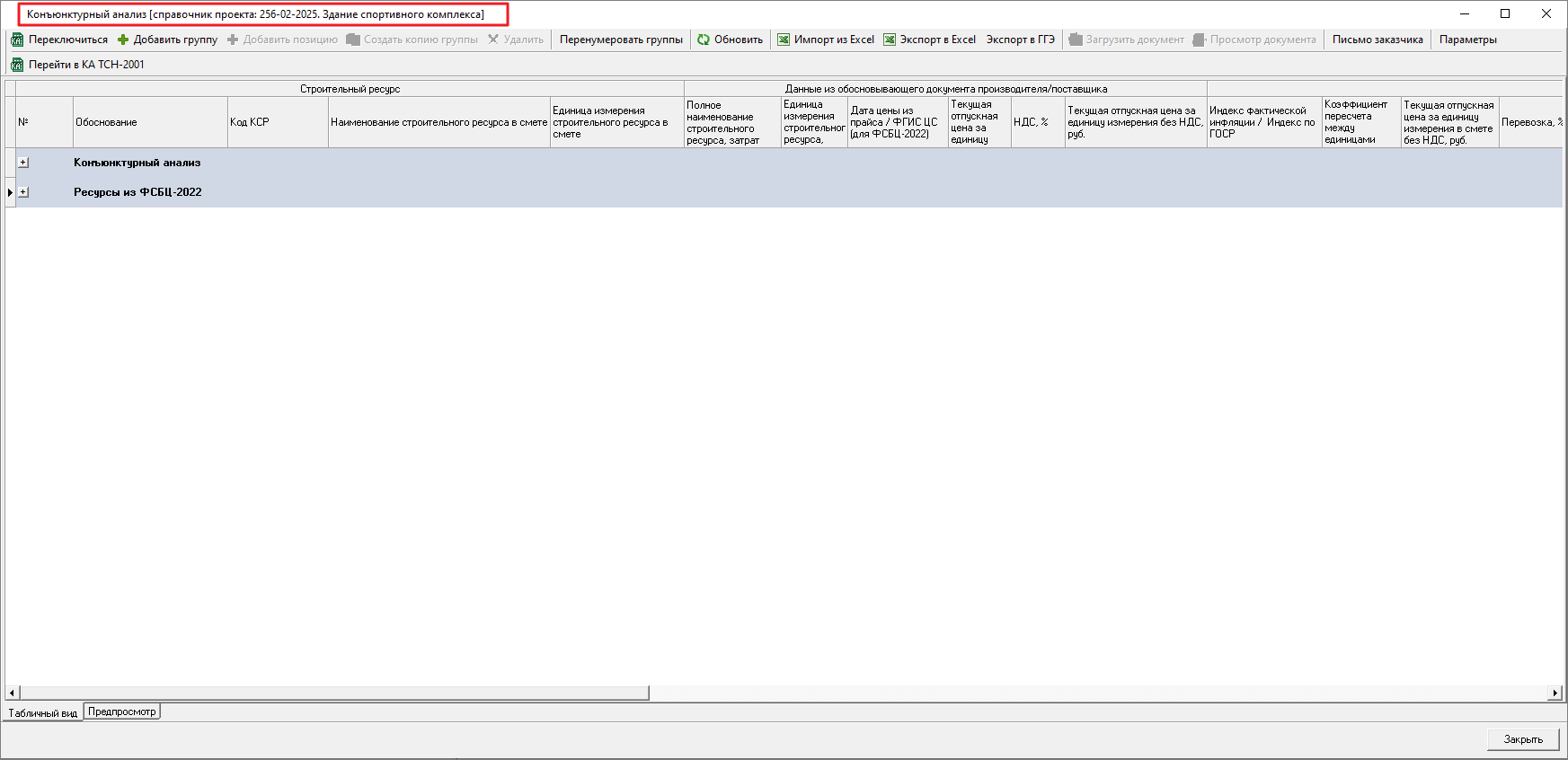Switch to the Предпросмотр tab

pos(121,711)
